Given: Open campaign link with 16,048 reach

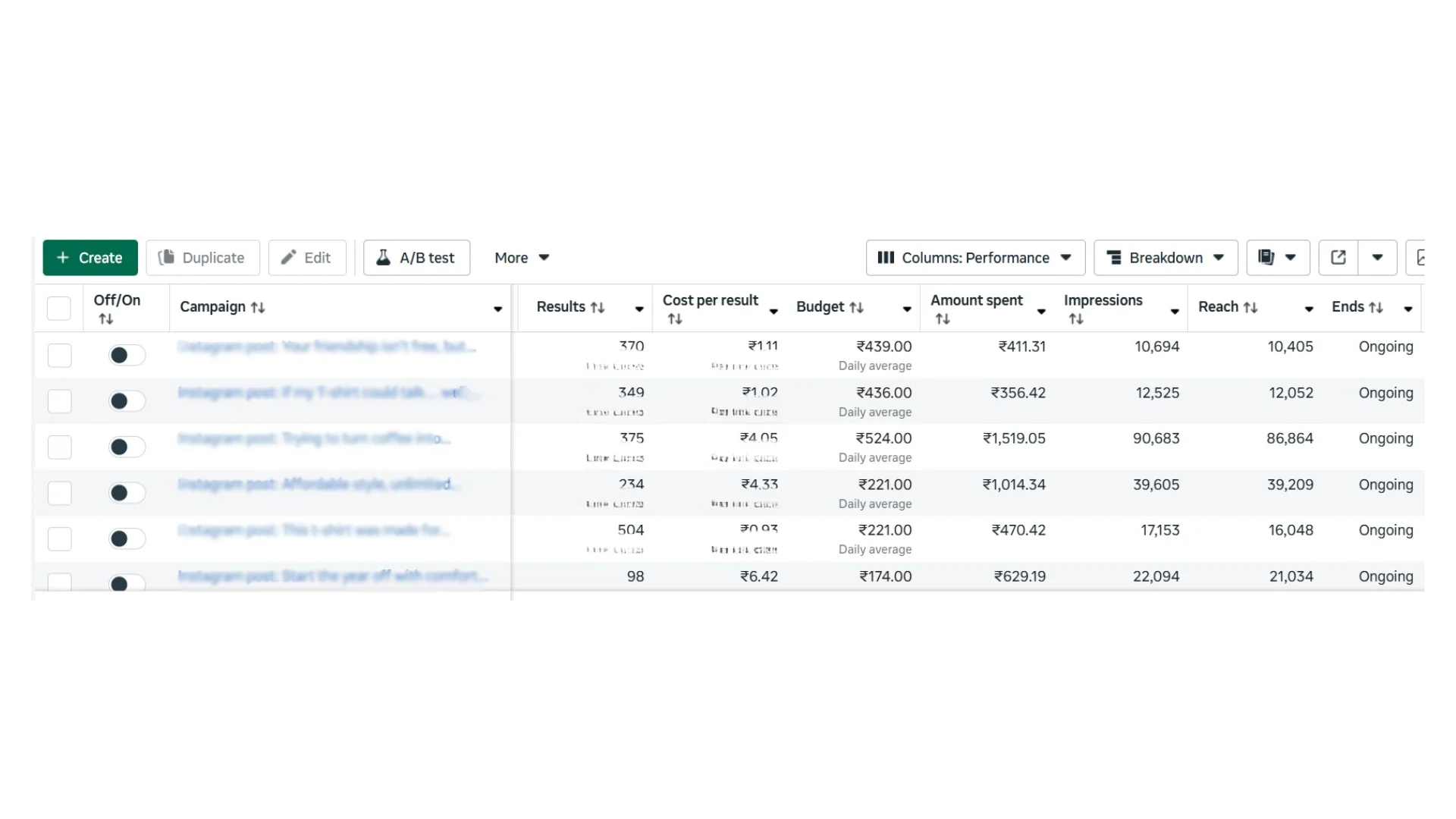Looking at the screenshot, I should (314, 530).
